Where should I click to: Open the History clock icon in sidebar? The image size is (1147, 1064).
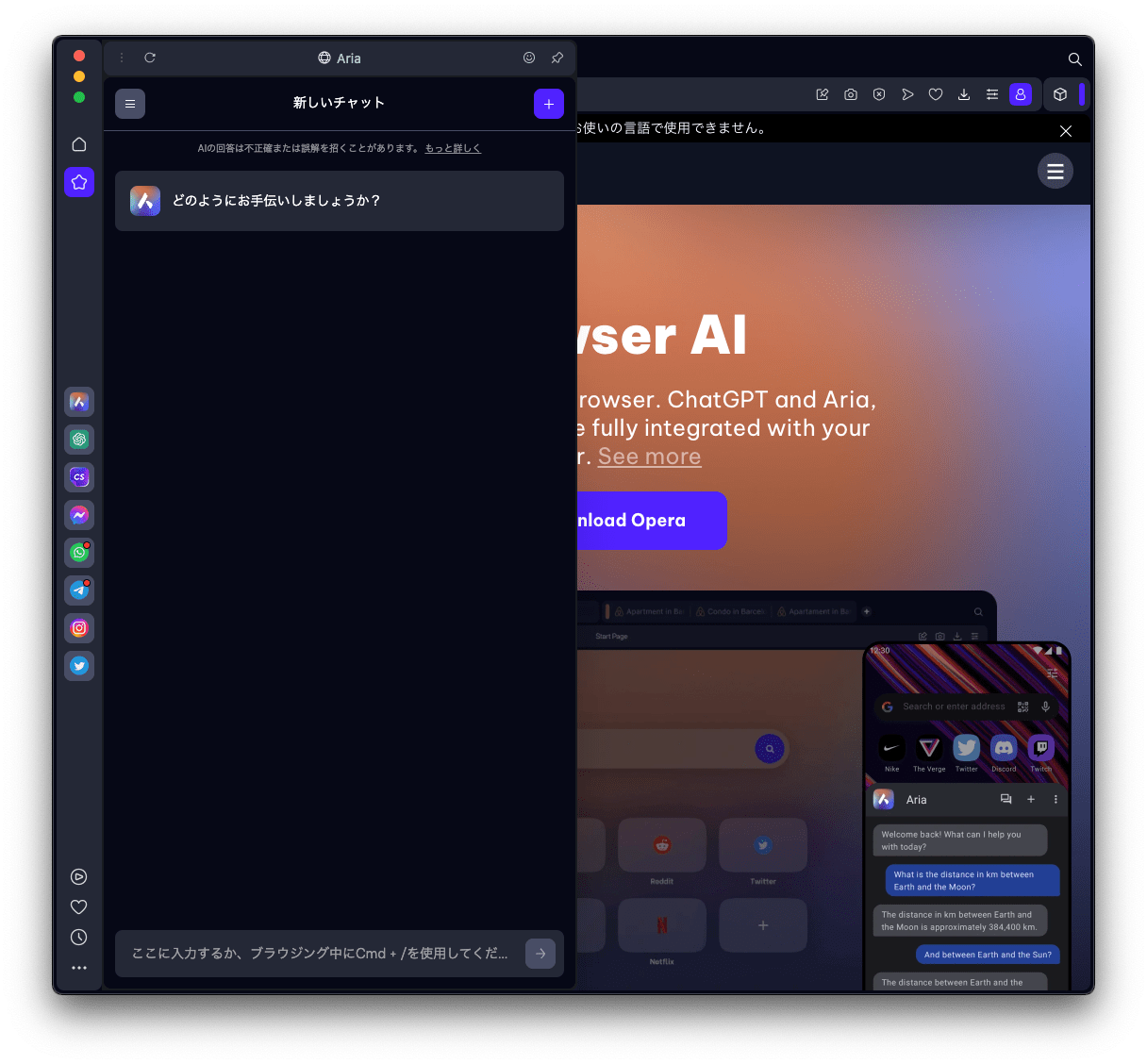79,937
